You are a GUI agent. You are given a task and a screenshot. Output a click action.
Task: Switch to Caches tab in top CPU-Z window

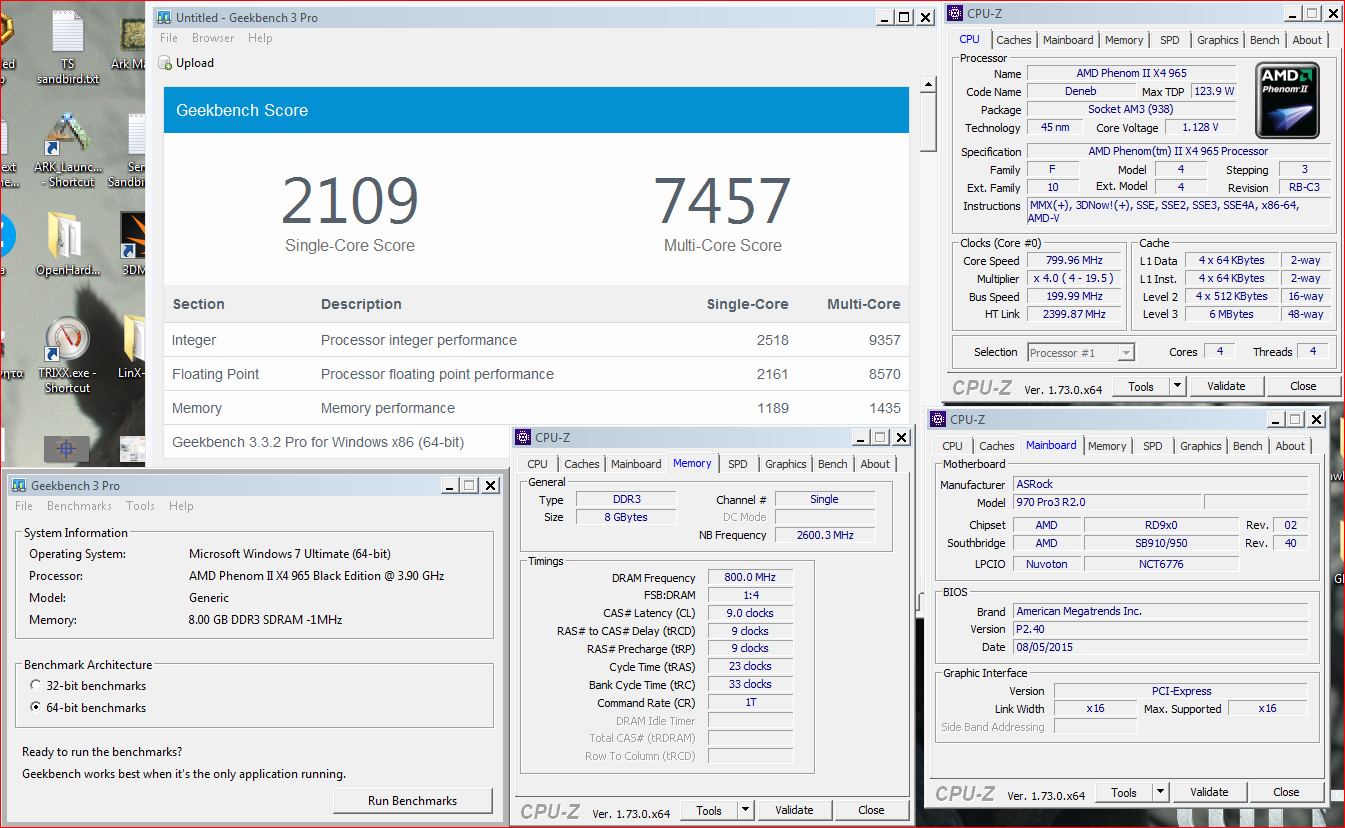coord(1013,40)
